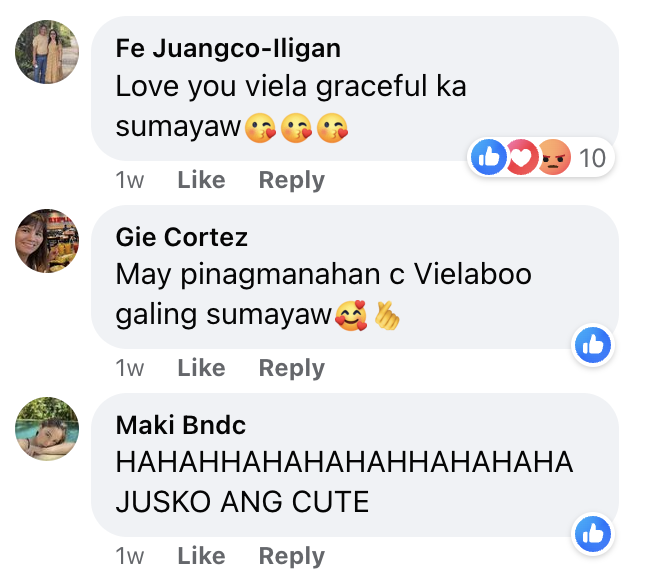Open Gie Cortez's profile picture
Viewport: 650px width, 583px height.
pos(47,241)
